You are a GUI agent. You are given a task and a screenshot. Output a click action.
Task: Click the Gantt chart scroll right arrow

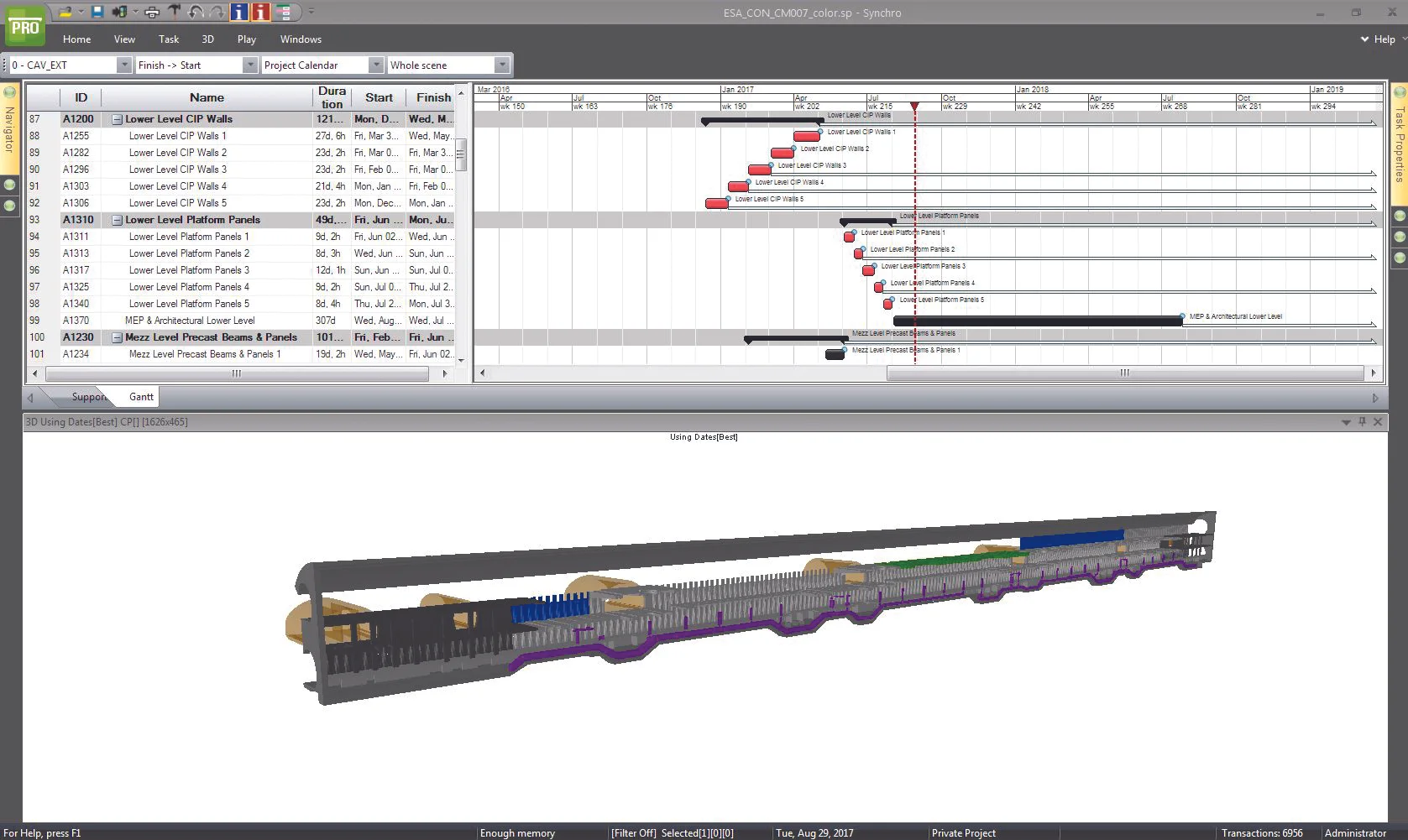(1374, 373)
